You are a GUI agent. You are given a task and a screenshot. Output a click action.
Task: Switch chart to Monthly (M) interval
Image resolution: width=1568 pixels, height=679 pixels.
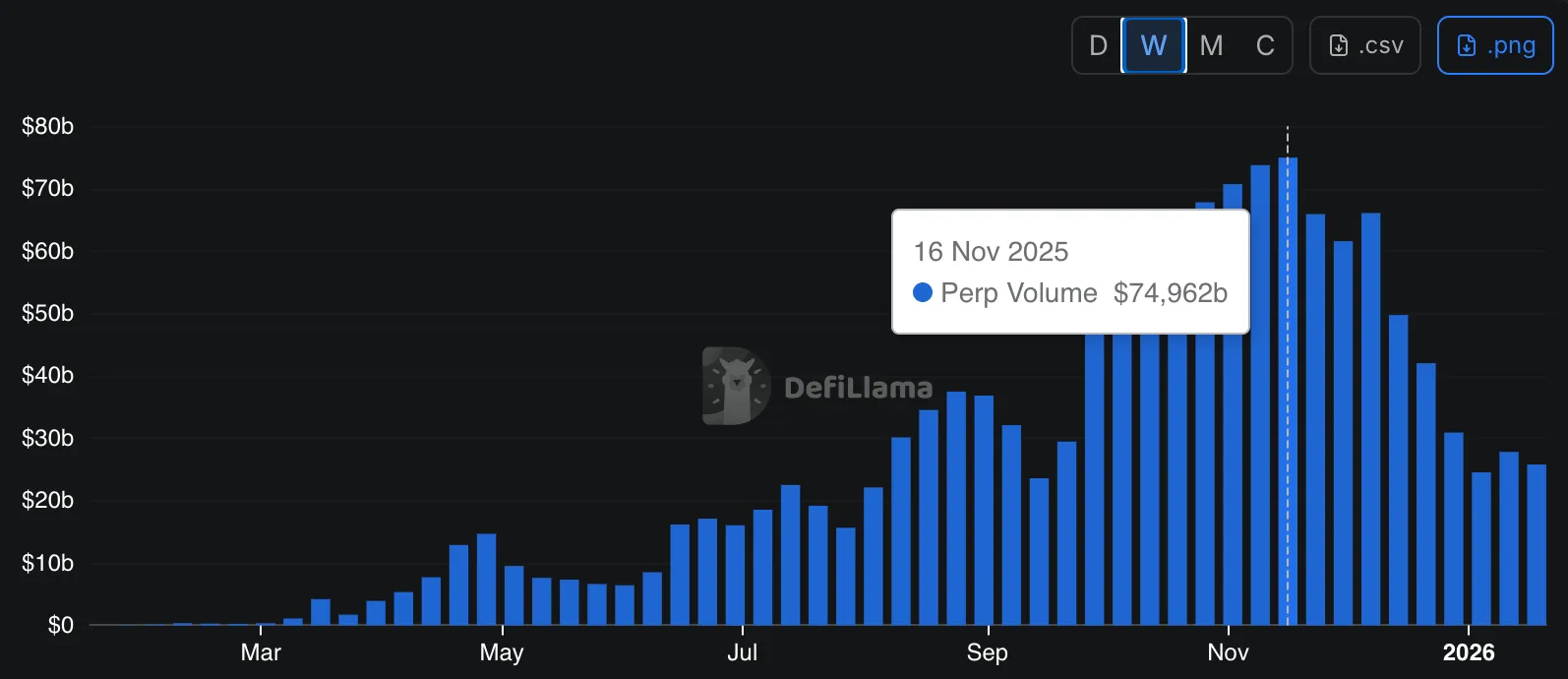(x=1211, y=45)
